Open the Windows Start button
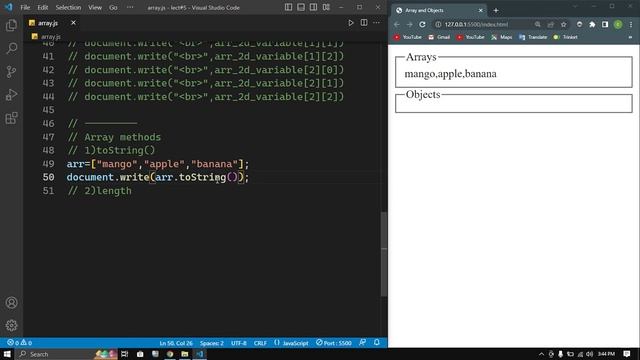Image resolution: width=640 pixels, height=360 pixels. [7, 354]
